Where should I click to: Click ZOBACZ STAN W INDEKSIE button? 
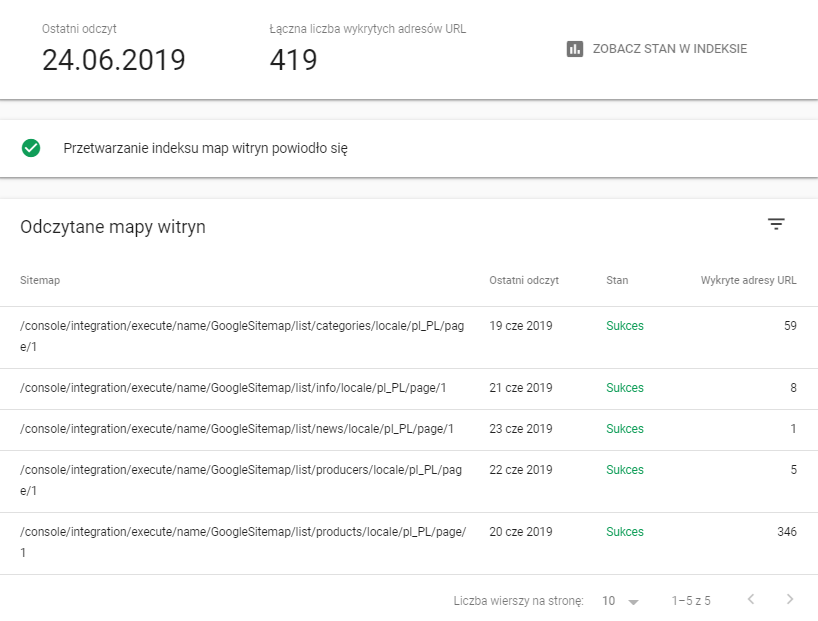[x=669, y=49]
